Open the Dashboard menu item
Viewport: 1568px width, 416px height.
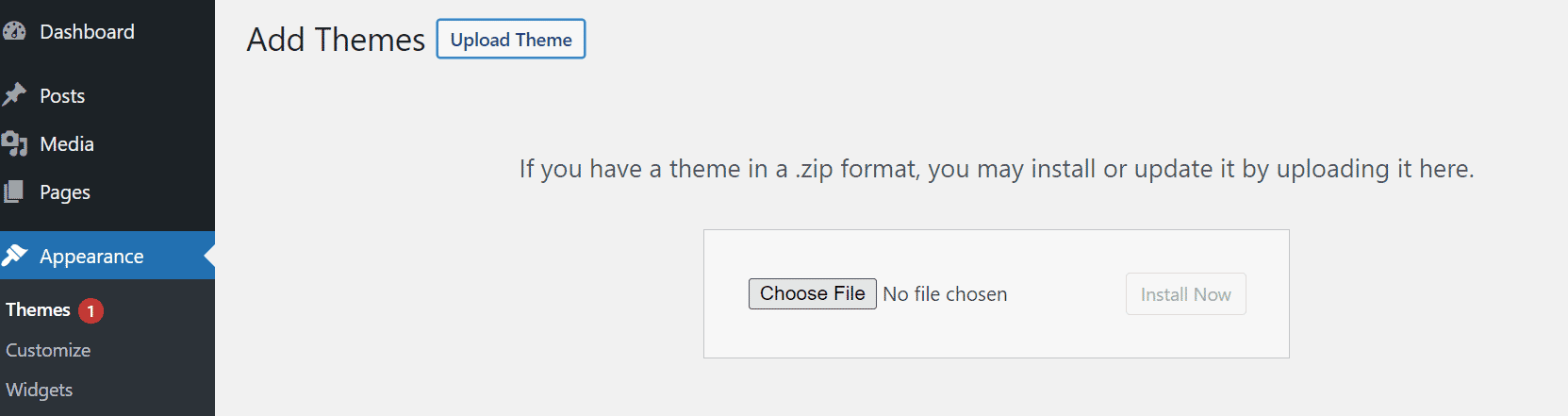pyautogui.click(x=87, y=32)
